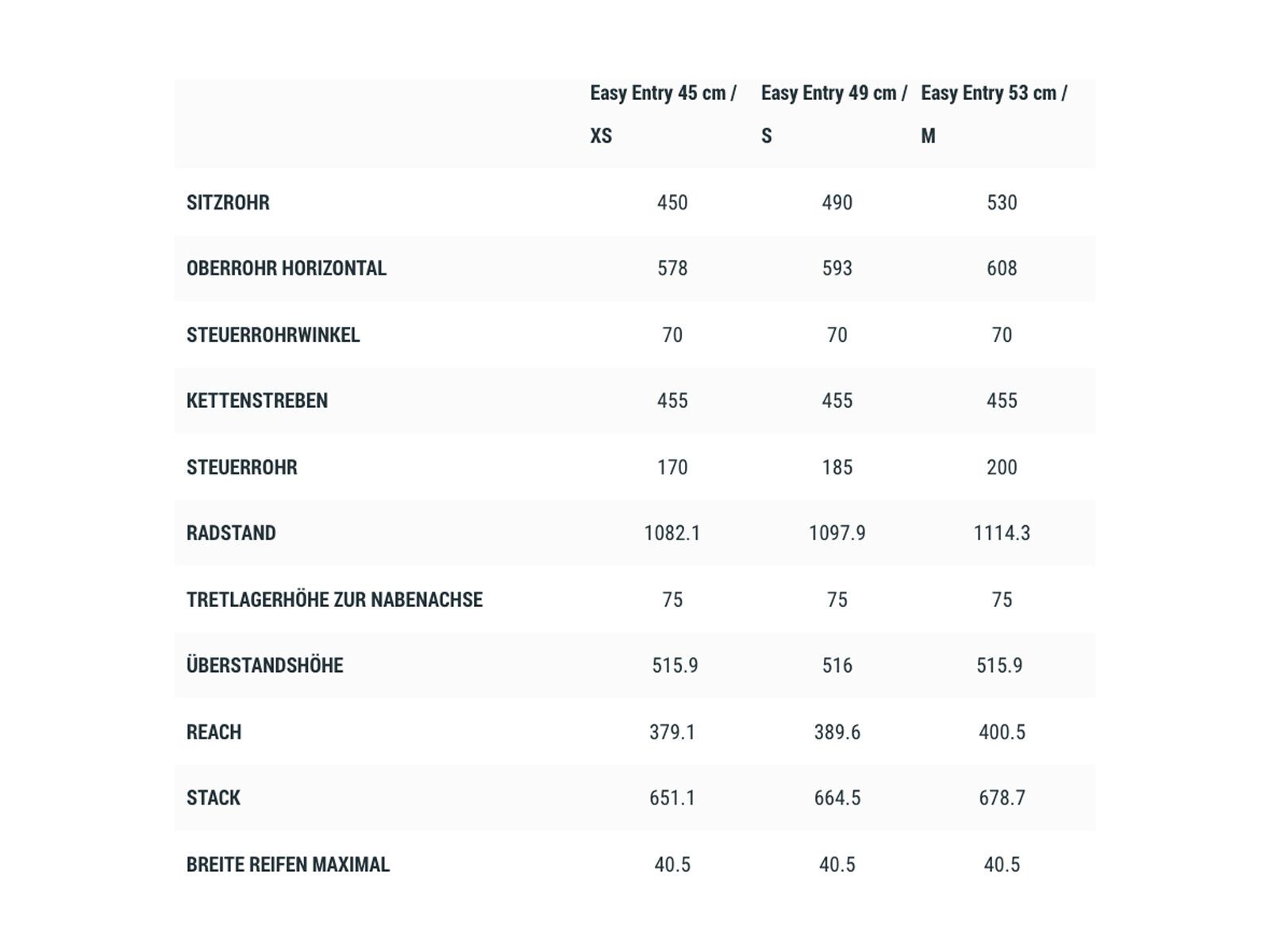1270x952 pixels.
Task: Click the Oberrohr value 593
Action: coord(837,268)
